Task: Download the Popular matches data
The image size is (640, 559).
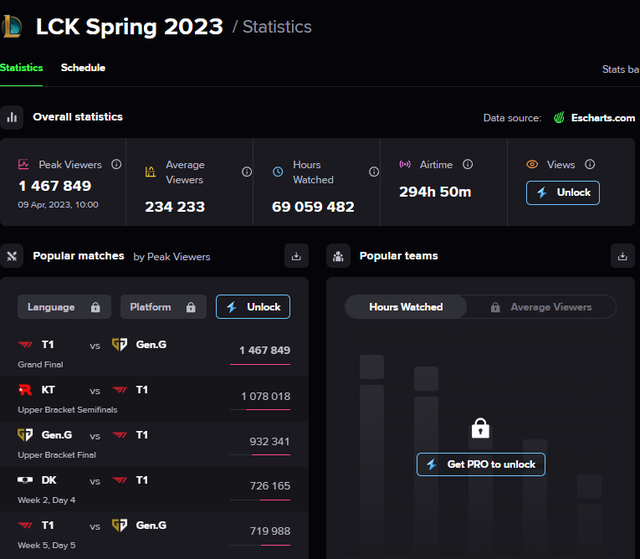Action: pos(296,256)
